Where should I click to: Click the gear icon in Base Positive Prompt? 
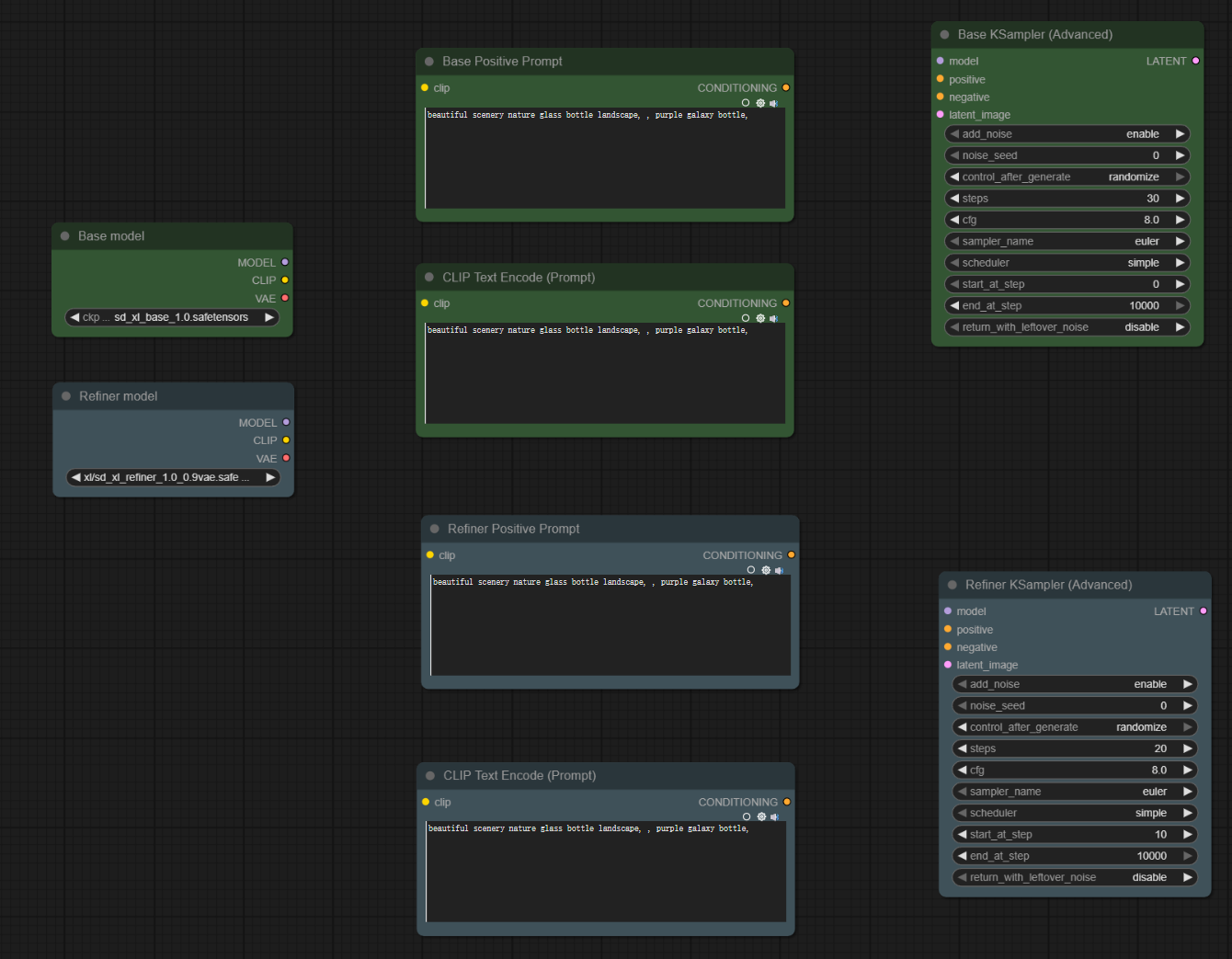point(760,103)
